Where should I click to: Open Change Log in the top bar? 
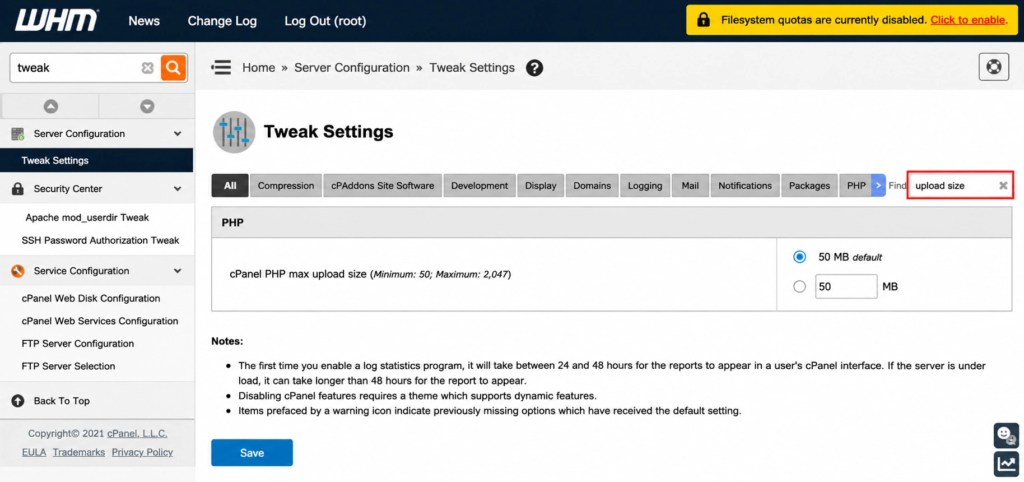(x=222, y=21)
